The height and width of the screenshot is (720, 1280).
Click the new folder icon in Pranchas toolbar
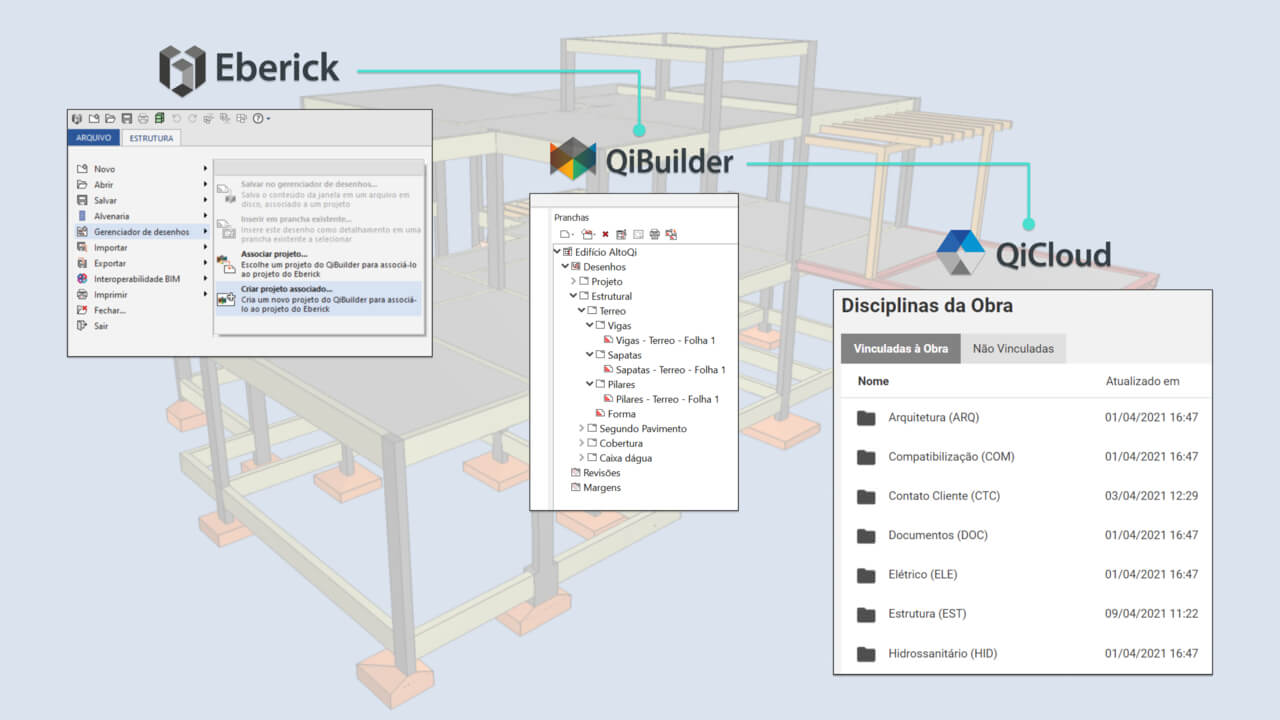click(x=588, y=234)
